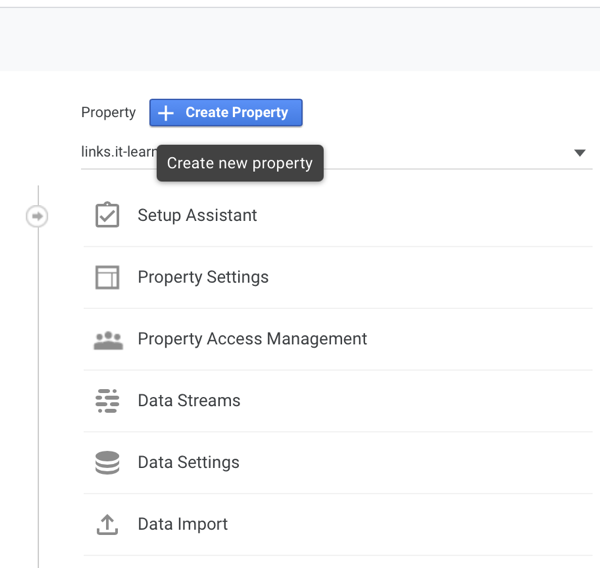Click the Data Settings database icon
This screenshot has width=600, height=568.
107,463
